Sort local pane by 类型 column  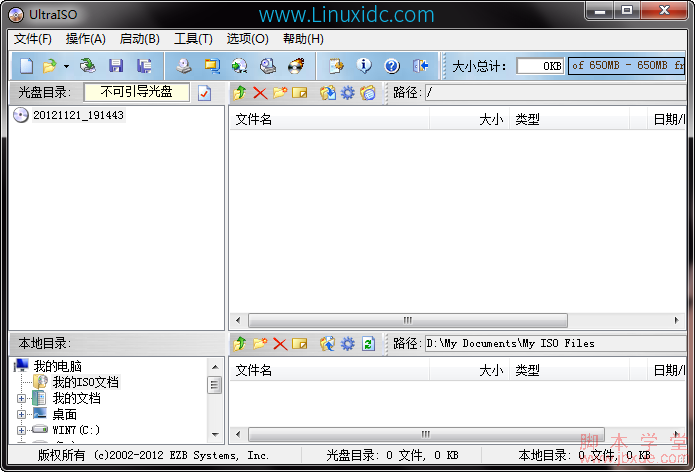tap(570, 370)
